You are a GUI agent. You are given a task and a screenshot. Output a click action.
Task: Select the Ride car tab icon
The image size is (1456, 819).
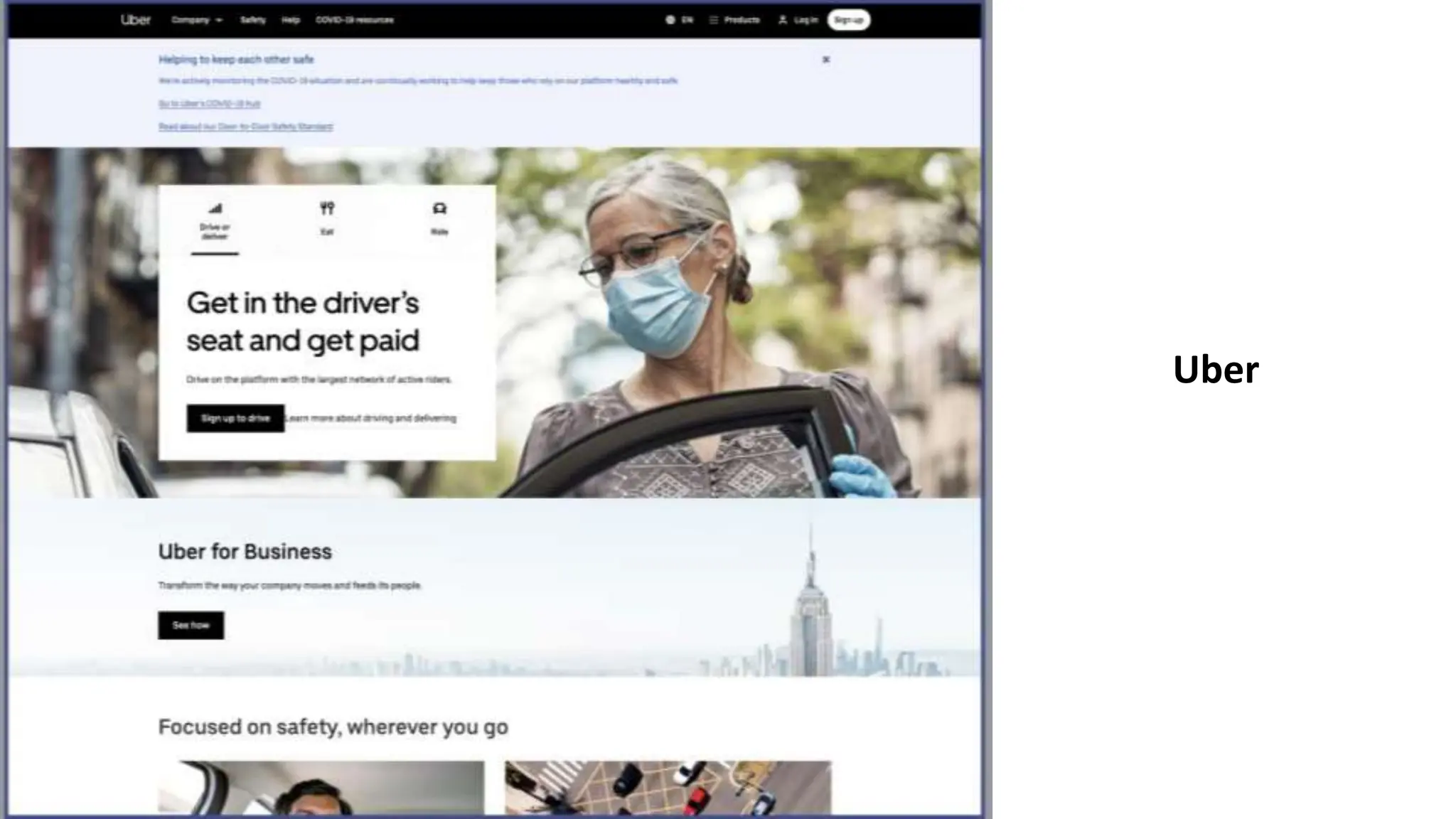pos(439,208)
